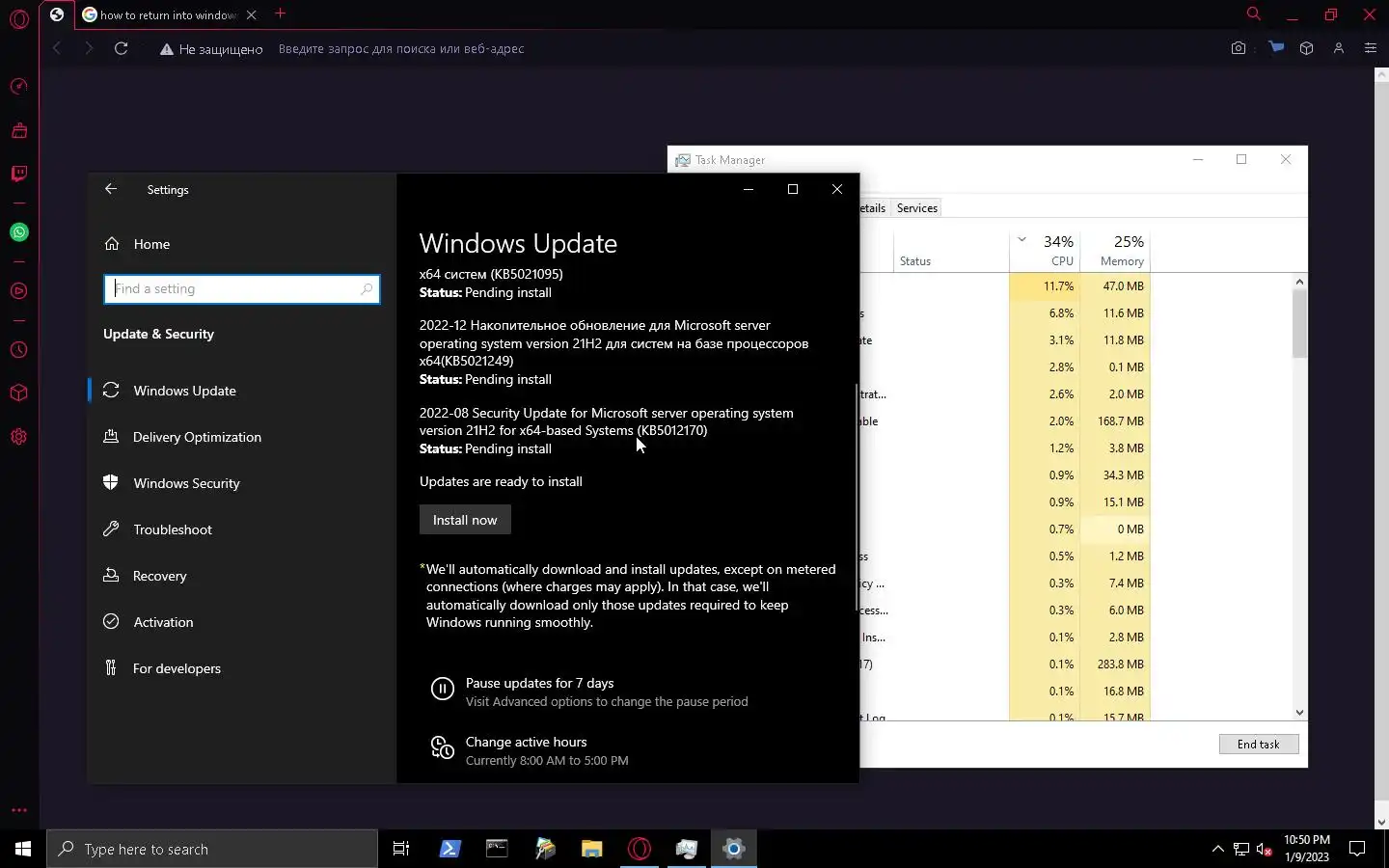The width and height of the screenshot is (1389, 868).
Task: Select the Task Manager row with 11.7% CPU
Action: [1076, 286]
